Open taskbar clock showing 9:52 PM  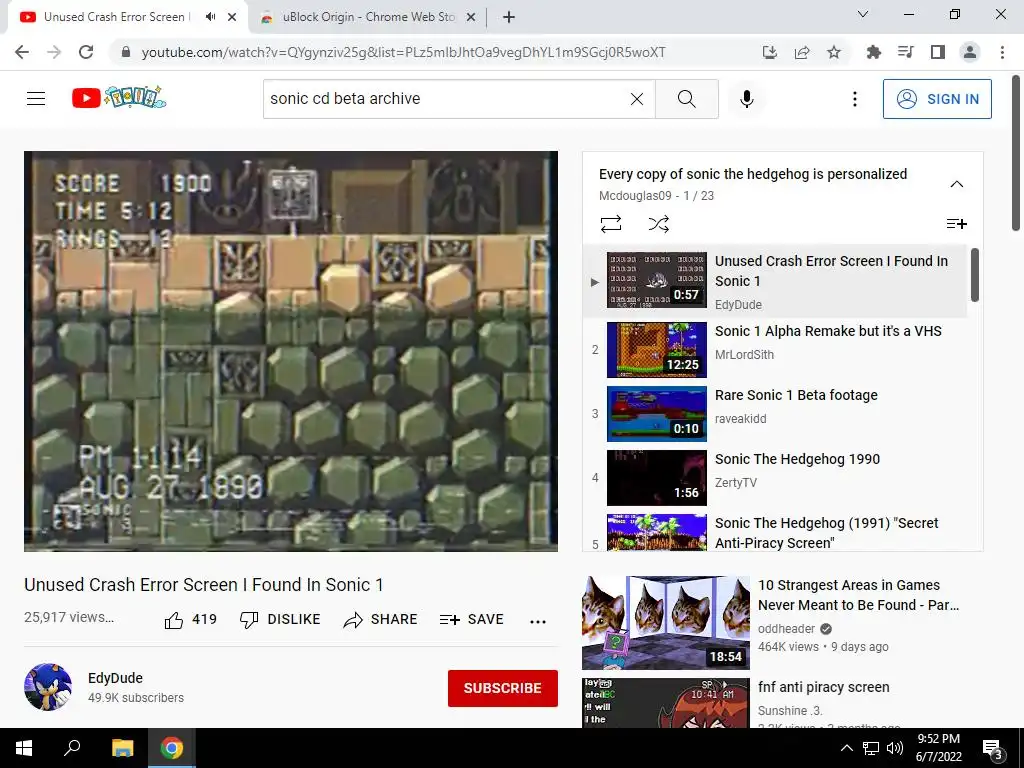(x=938, y=748)
